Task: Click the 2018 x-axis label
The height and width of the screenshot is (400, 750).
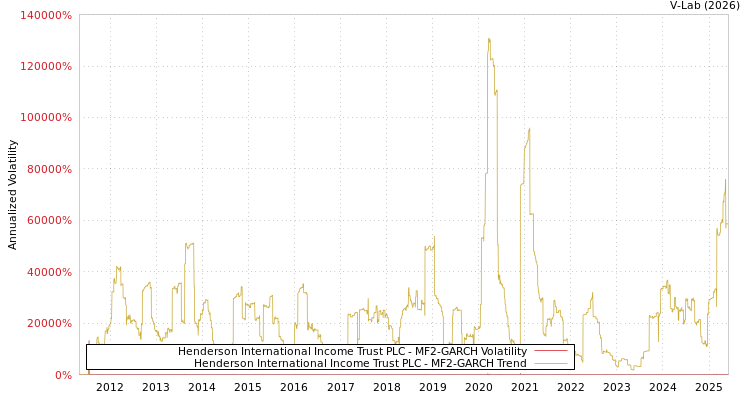Action: 386,387
